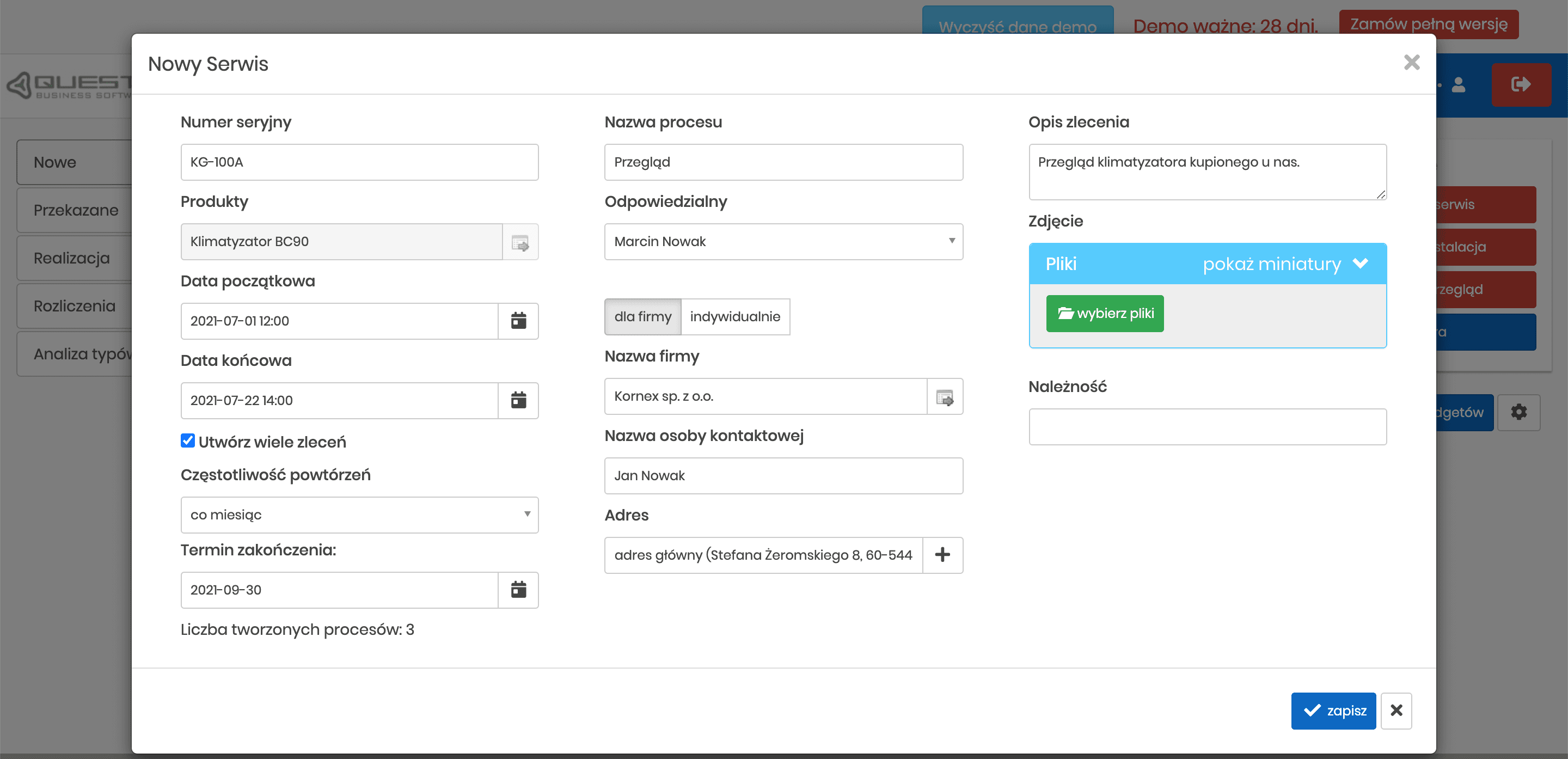This screenshot has height=759, width=1568.
Task: Open company picker icon next to Kornex sp. z o.o.
Action: (944, 397)
